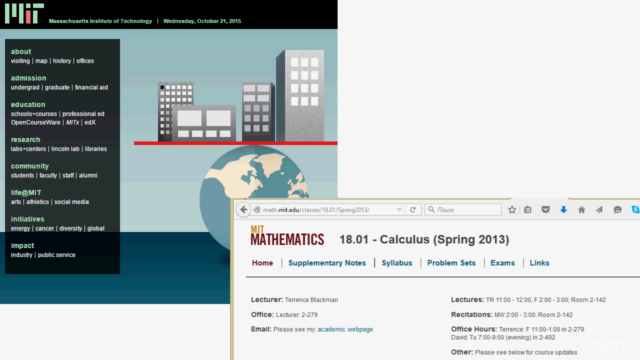Open OpenCourseWare link
The width and height of the screenshot is (640, 360).
[x=36, y=122]
